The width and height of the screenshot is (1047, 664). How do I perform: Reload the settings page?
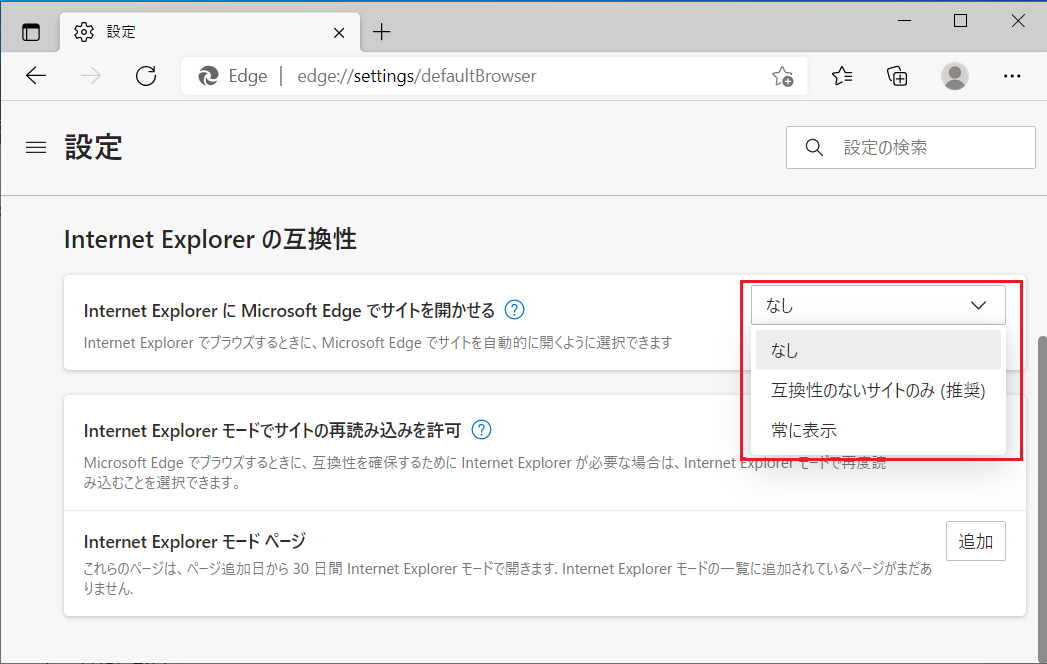[146, 76]
